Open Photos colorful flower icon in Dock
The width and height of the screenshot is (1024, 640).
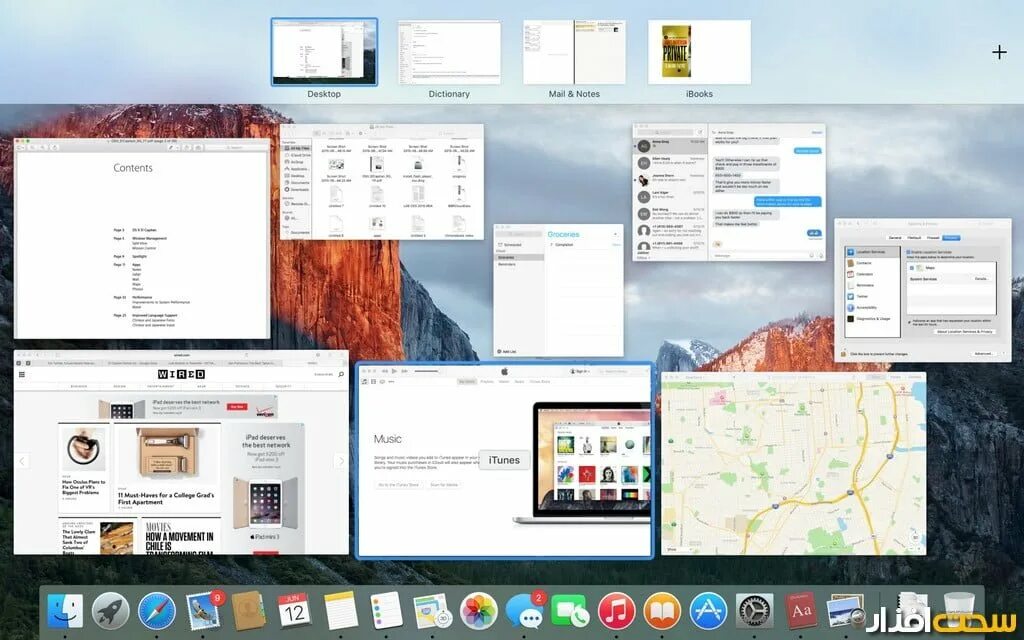point(479,611)
